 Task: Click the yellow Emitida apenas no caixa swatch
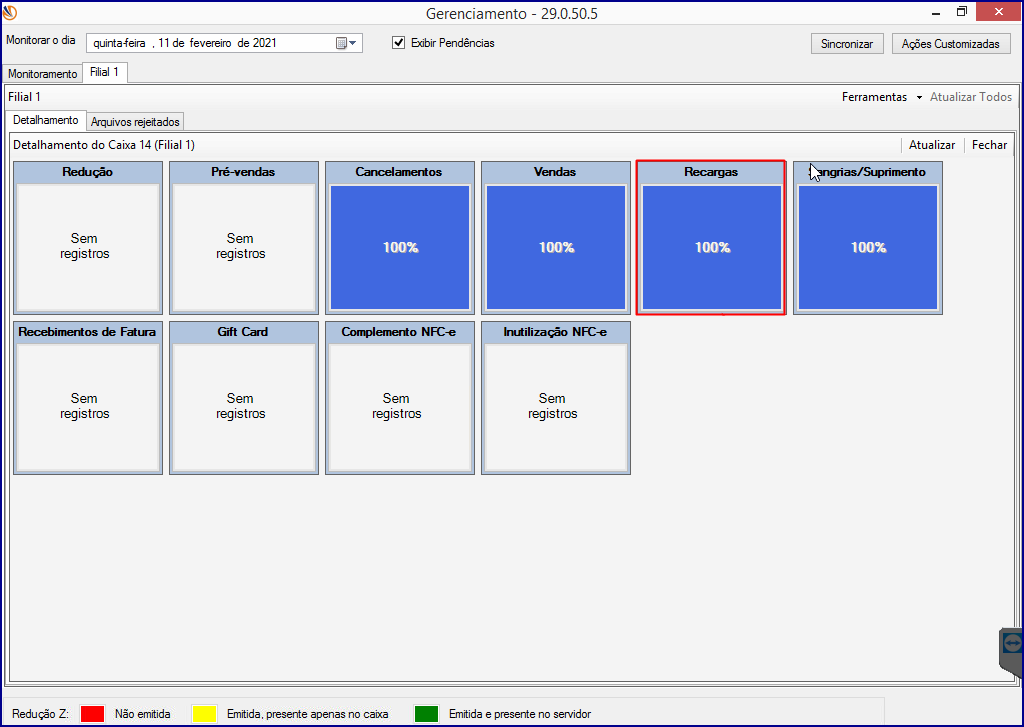coord(204,714)
